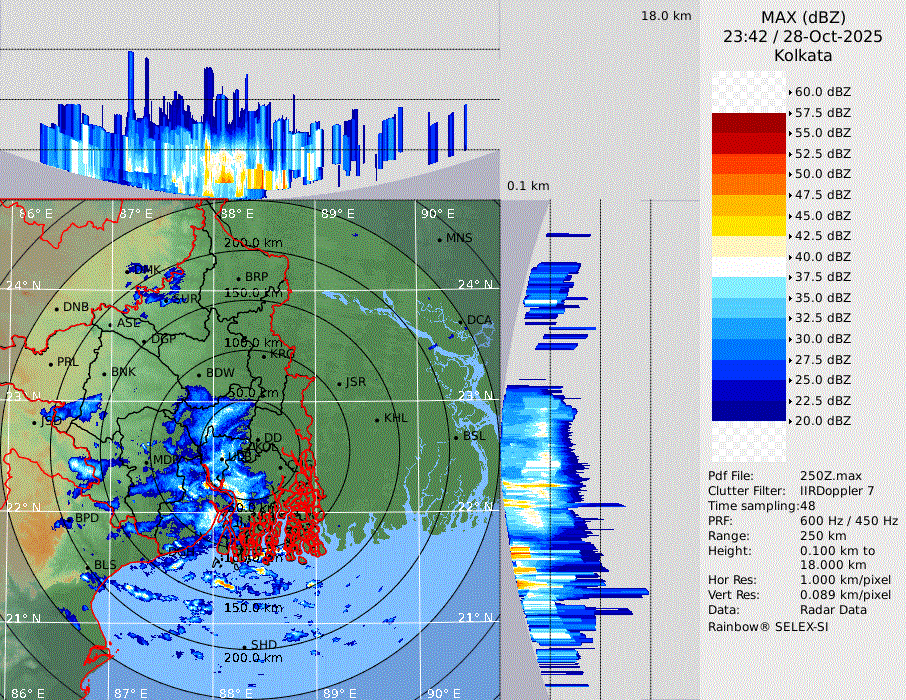This screenshot has height=700, width=906.
Task: Click the KHL station marker
Action: [x=377, y=418]
